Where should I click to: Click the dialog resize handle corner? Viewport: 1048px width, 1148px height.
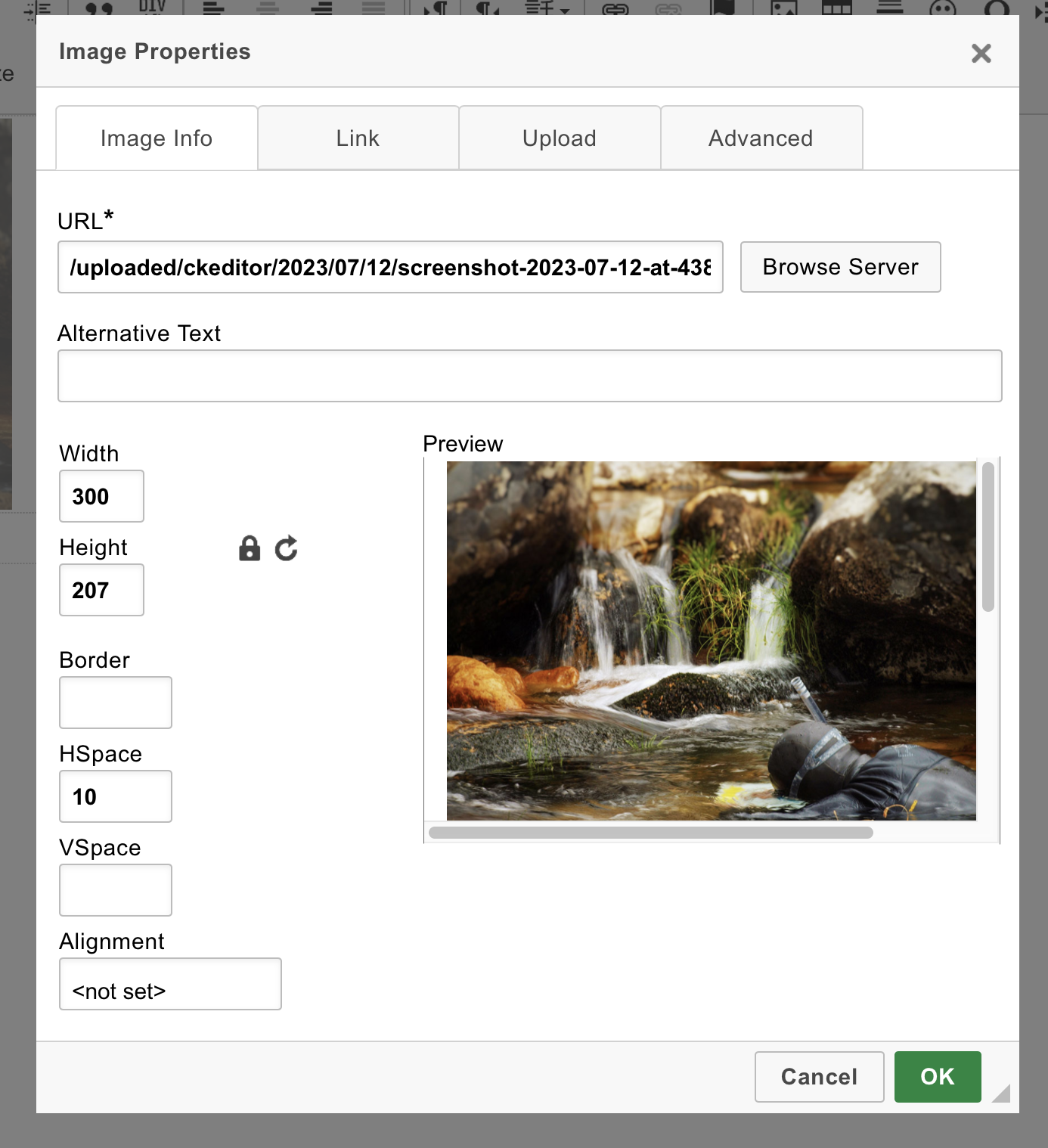pos(1002,1093)
